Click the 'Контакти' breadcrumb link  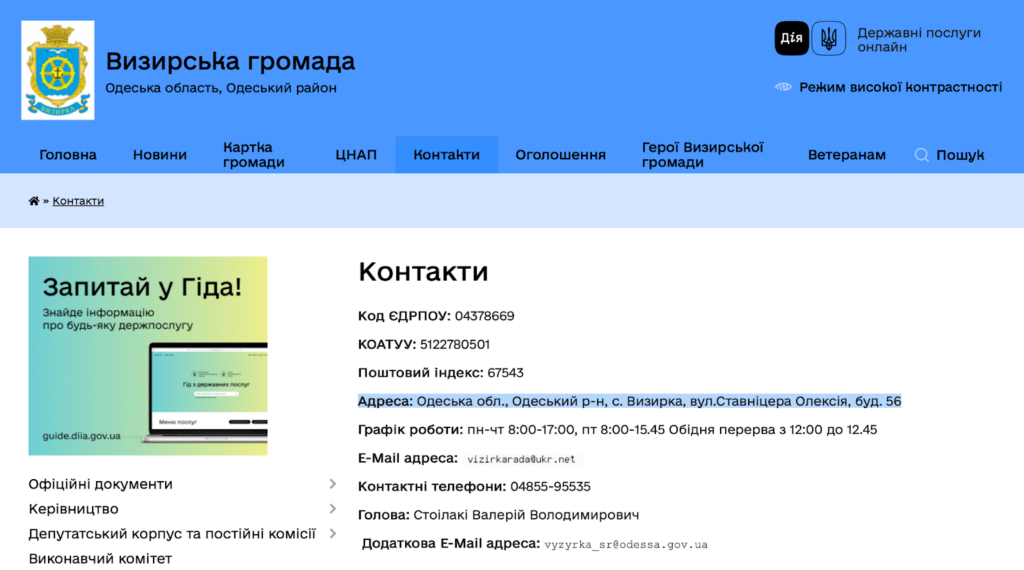pyautogui.click(x=78, y=201)
